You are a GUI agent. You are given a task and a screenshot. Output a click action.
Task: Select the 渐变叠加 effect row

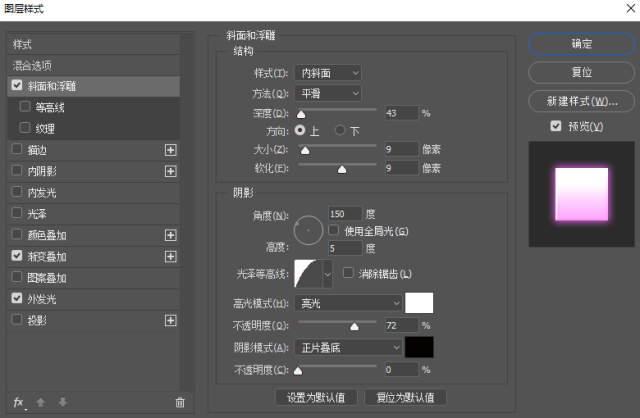point(93,256)
